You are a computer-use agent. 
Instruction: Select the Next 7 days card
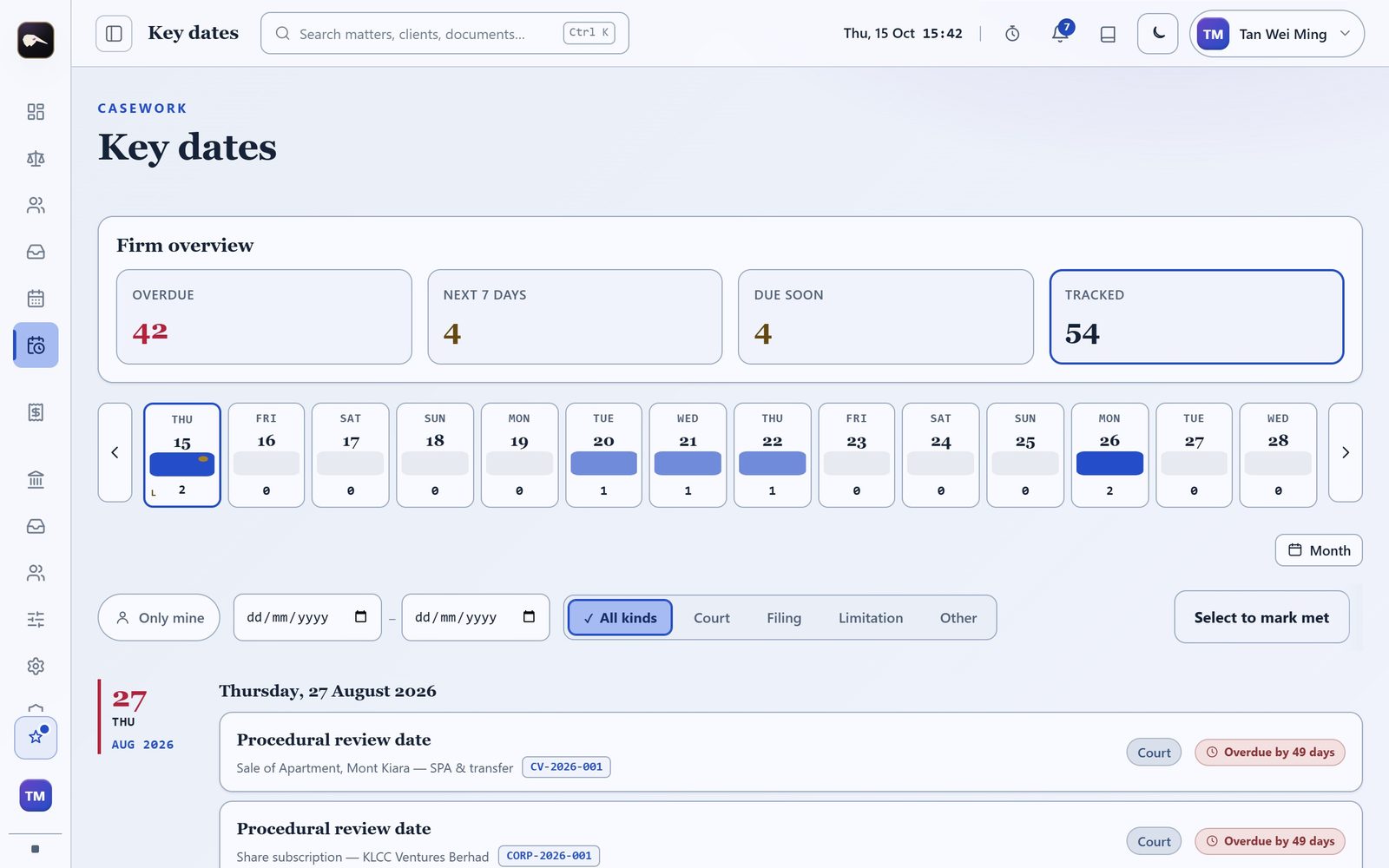(575, 317)
